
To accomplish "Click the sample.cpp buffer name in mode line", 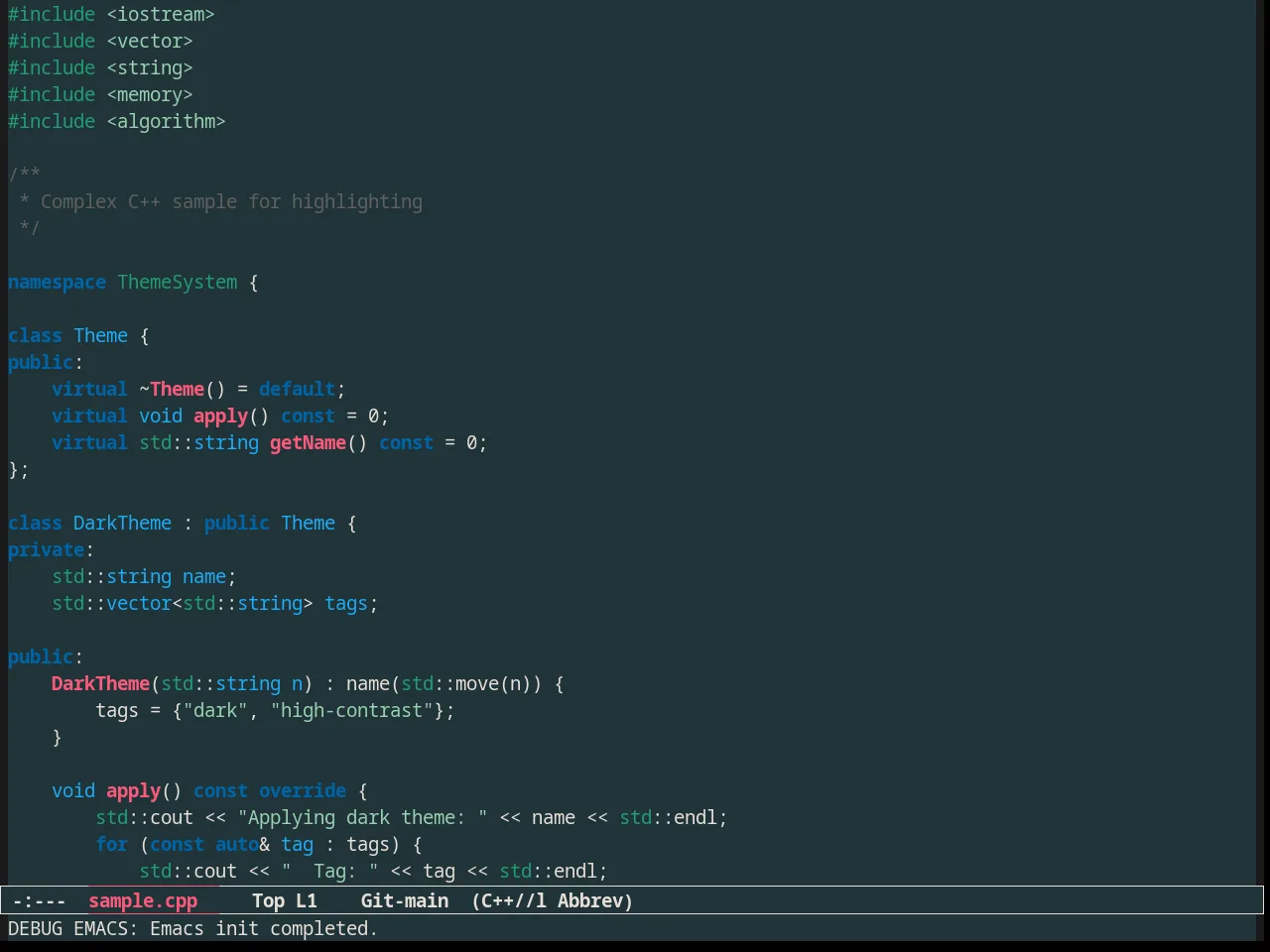I will pyautogui.click(x=143, y=900).
